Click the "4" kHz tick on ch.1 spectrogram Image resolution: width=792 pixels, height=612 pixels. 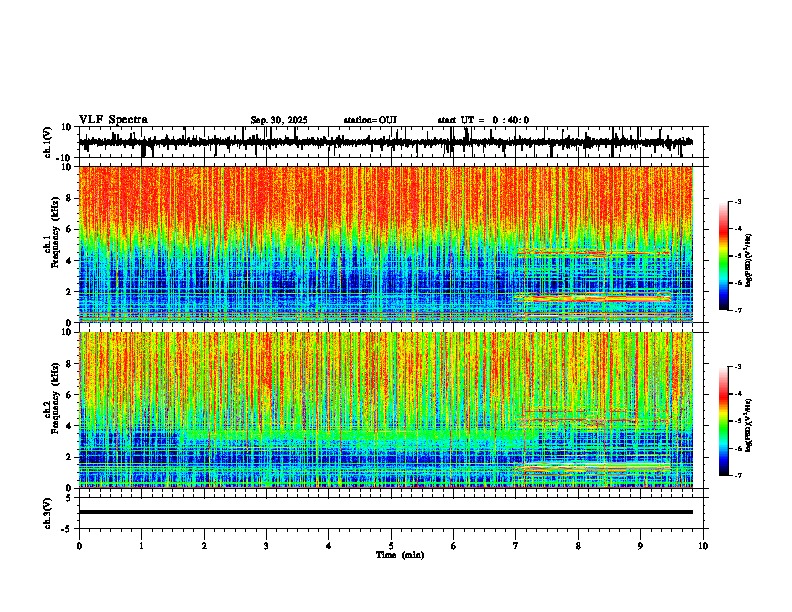pos(69,261)
